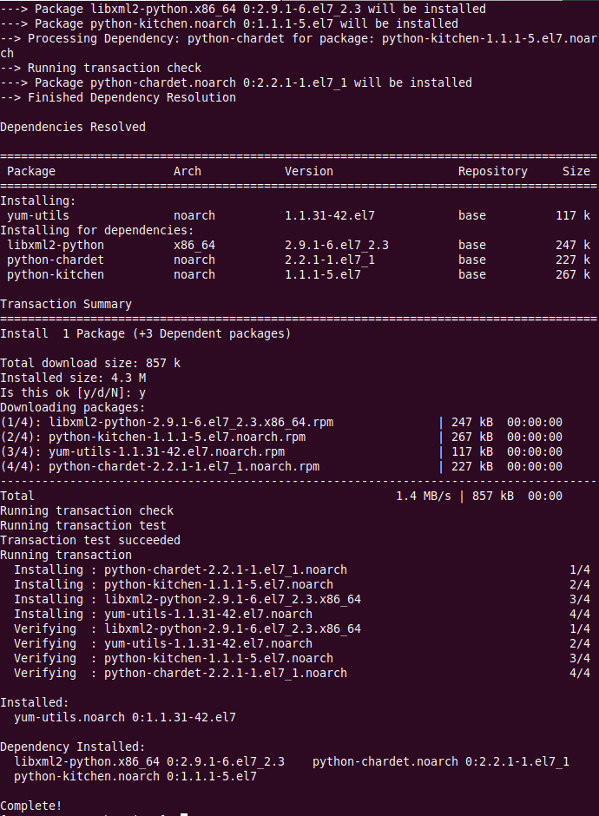Click the 'Verifying : libxml2-python' 1/4 line
Image resolution: width=599 pixels, height=816 pixels.
[x=302, y=629]
